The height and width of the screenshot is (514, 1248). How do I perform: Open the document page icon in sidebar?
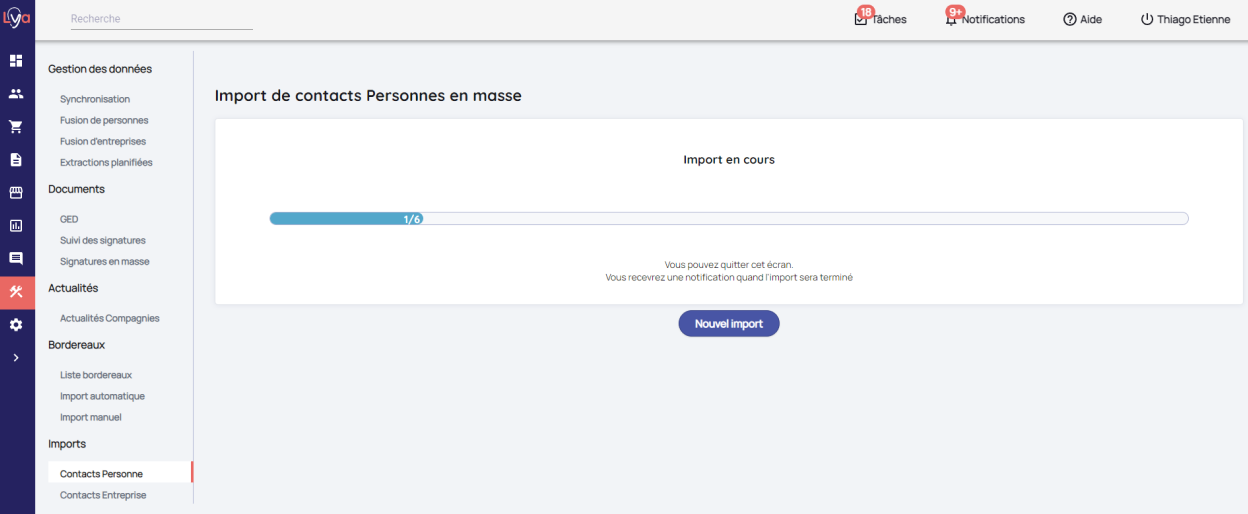(16, 160)
